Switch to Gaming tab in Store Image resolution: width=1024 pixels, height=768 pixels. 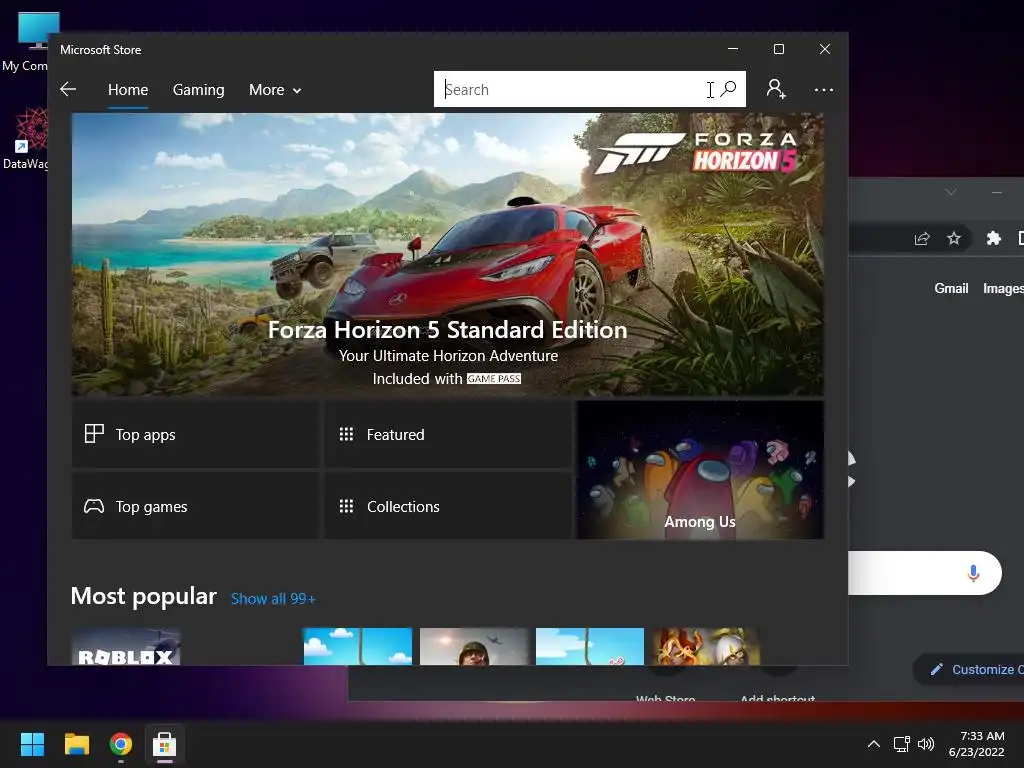tap(199, 89)
